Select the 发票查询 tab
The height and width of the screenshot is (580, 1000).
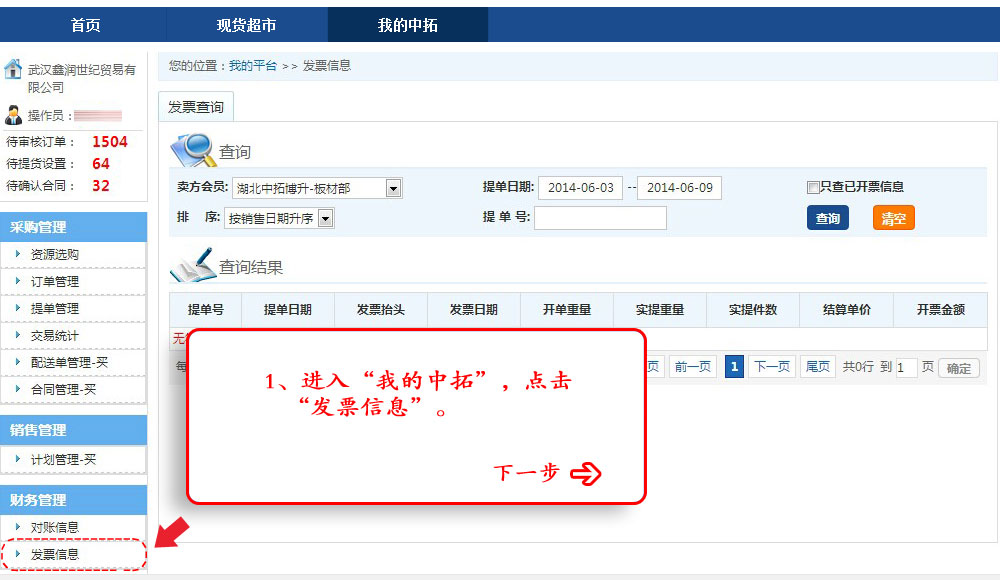coord(195,107)
